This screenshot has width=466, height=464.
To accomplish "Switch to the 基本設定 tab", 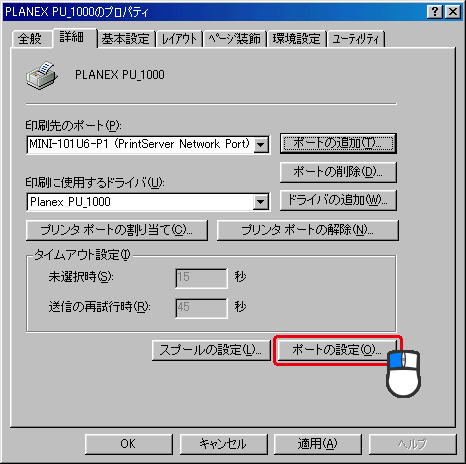I will (125, 39).
